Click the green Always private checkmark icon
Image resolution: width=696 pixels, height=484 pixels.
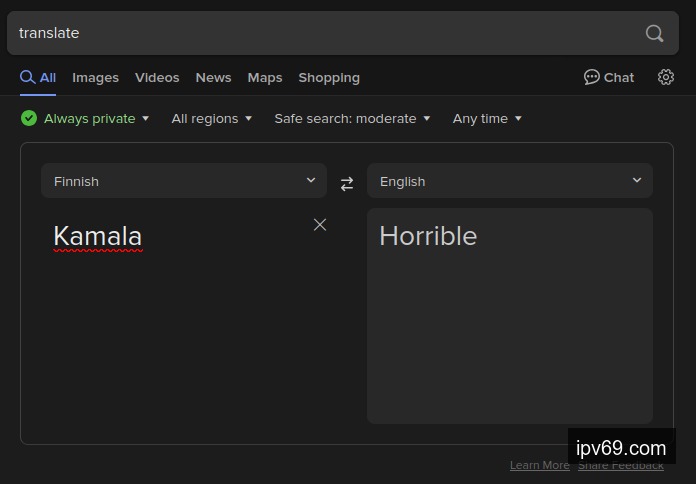[29, 118]
